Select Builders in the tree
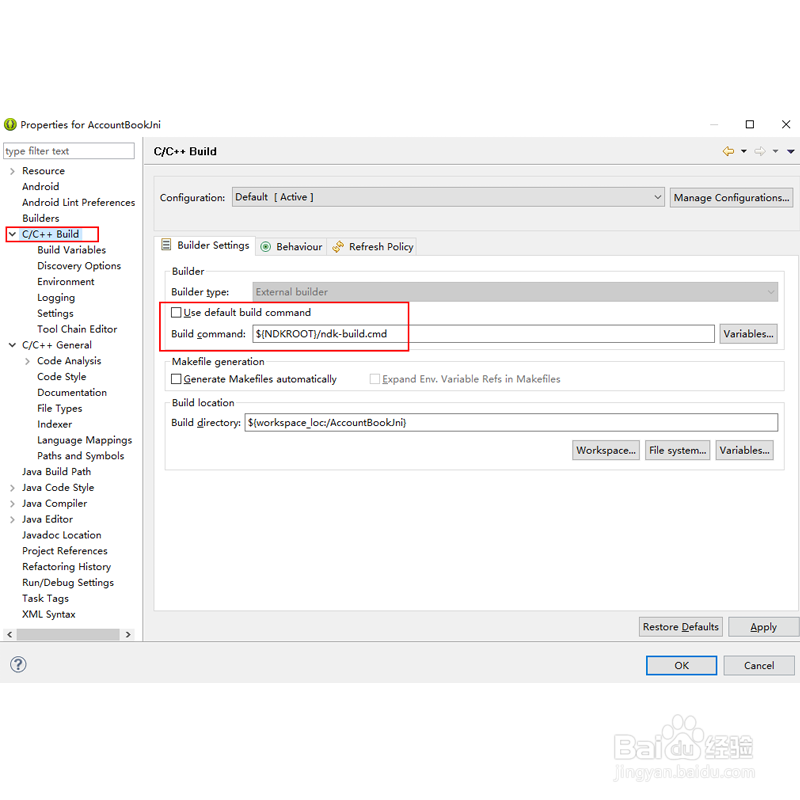The width and height of the screenshot is (800, 800). (40, 218)
